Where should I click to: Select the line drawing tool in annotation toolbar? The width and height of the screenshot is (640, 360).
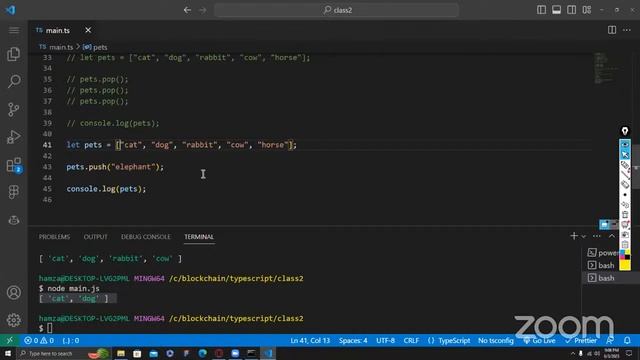pos(625,175)
